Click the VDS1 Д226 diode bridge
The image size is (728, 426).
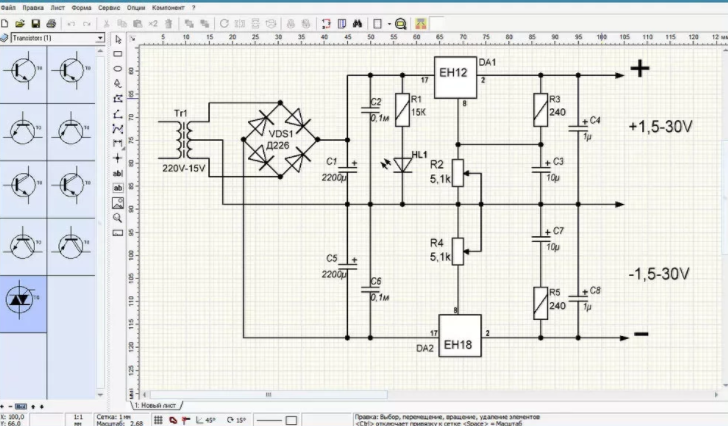click(x=280, y=140)
